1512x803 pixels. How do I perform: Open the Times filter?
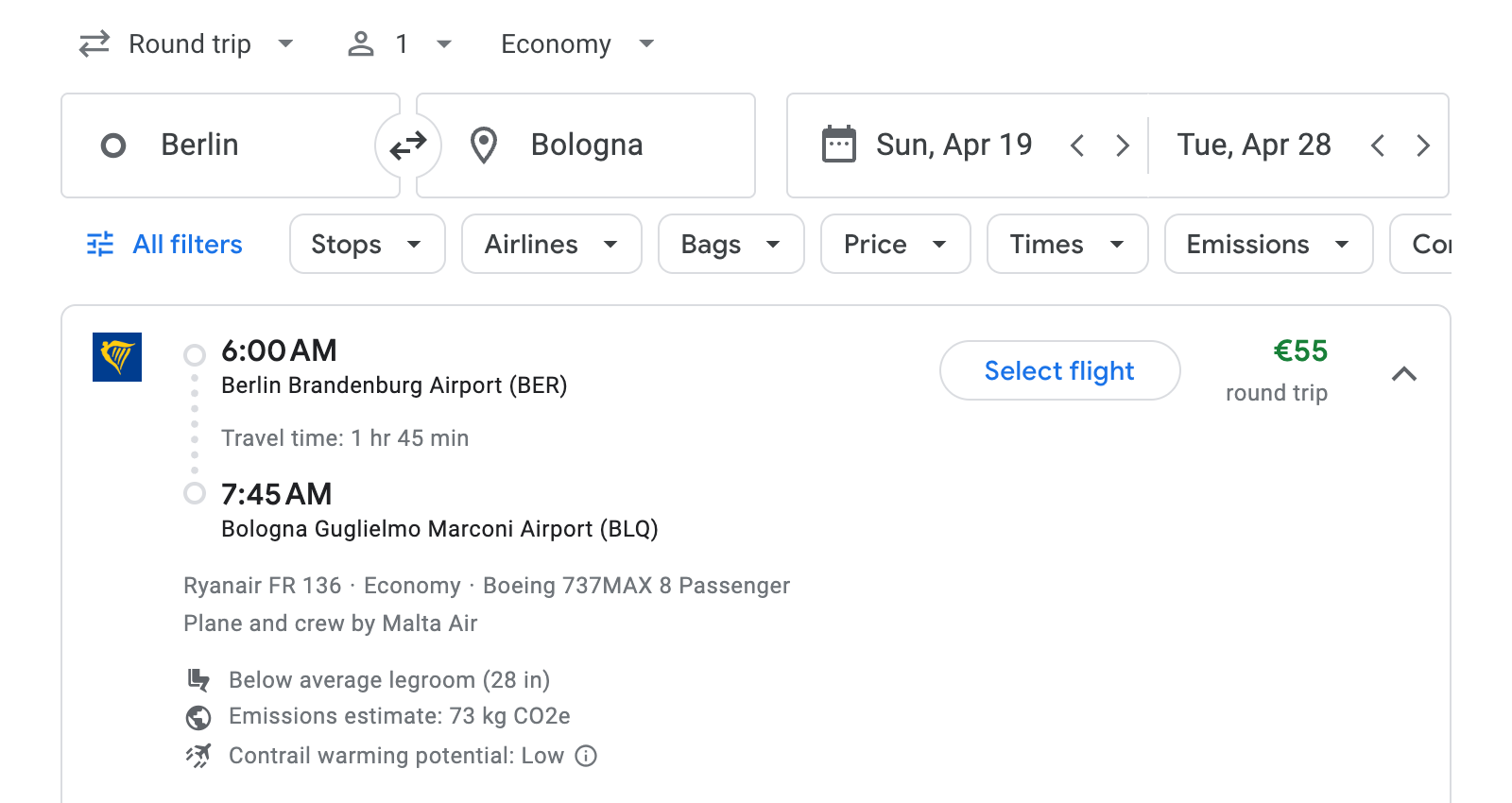point(1067,244)
